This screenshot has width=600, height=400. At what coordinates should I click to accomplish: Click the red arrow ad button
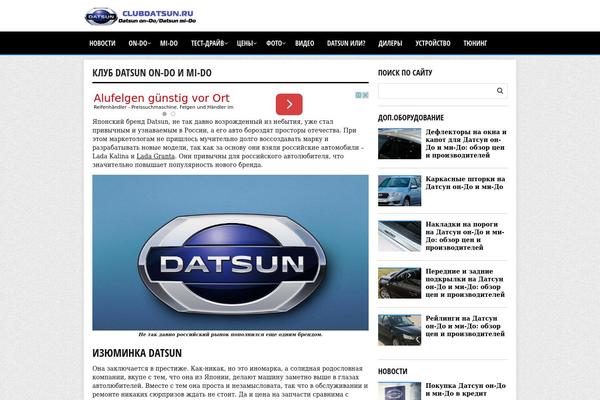pos(289,104)
